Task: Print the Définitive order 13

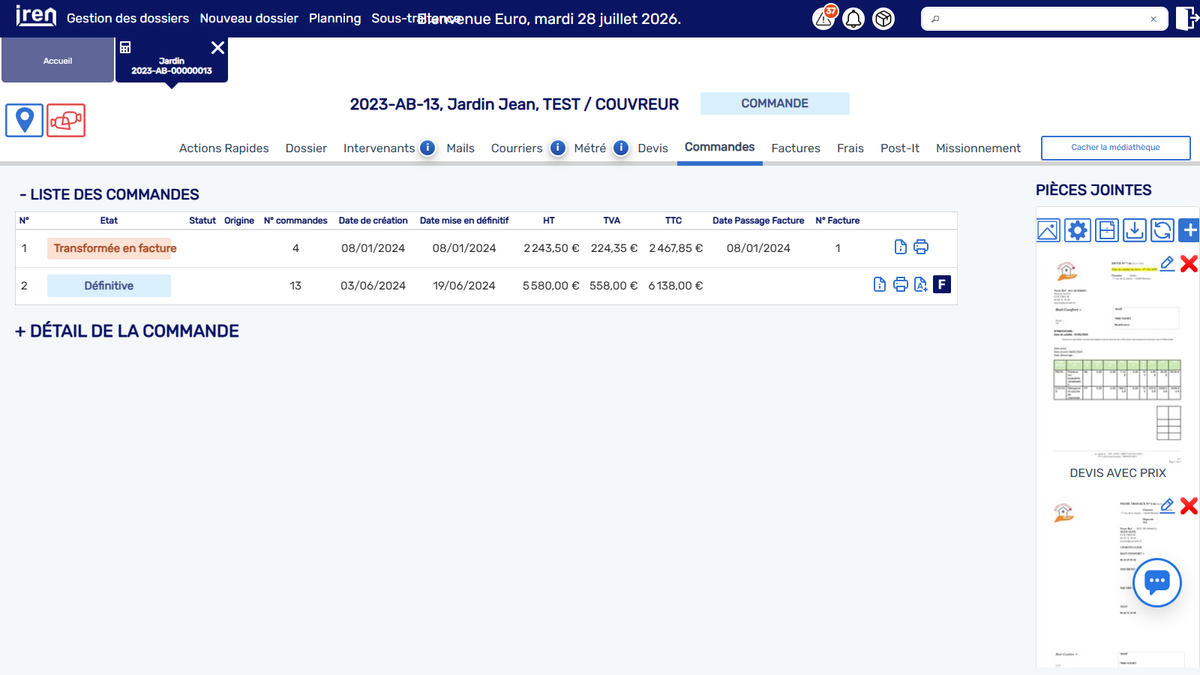Action: coord(900,285)
